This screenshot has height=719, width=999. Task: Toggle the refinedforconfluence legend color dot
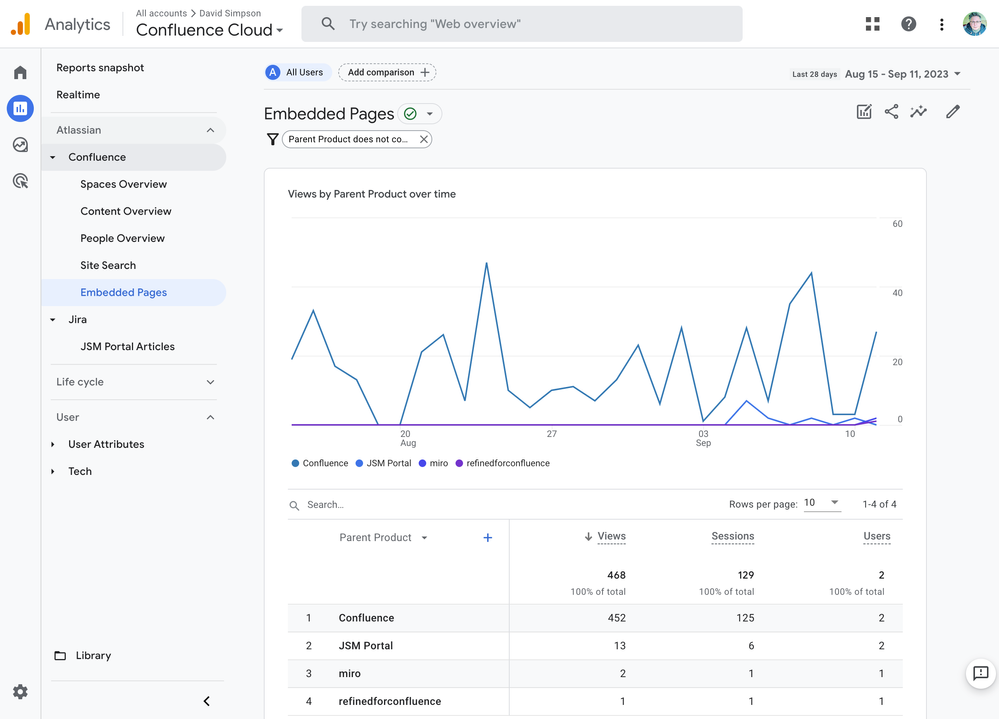click(x=459, y=463)
